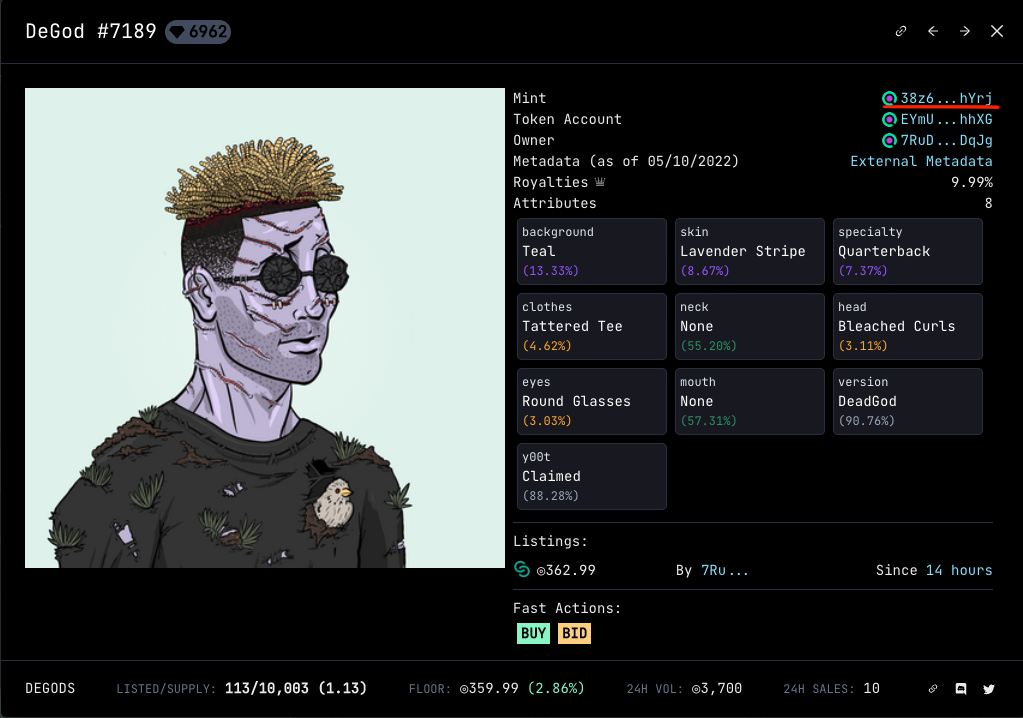Copy link icon in top header
1023x718 pixels.
point(901,31)
